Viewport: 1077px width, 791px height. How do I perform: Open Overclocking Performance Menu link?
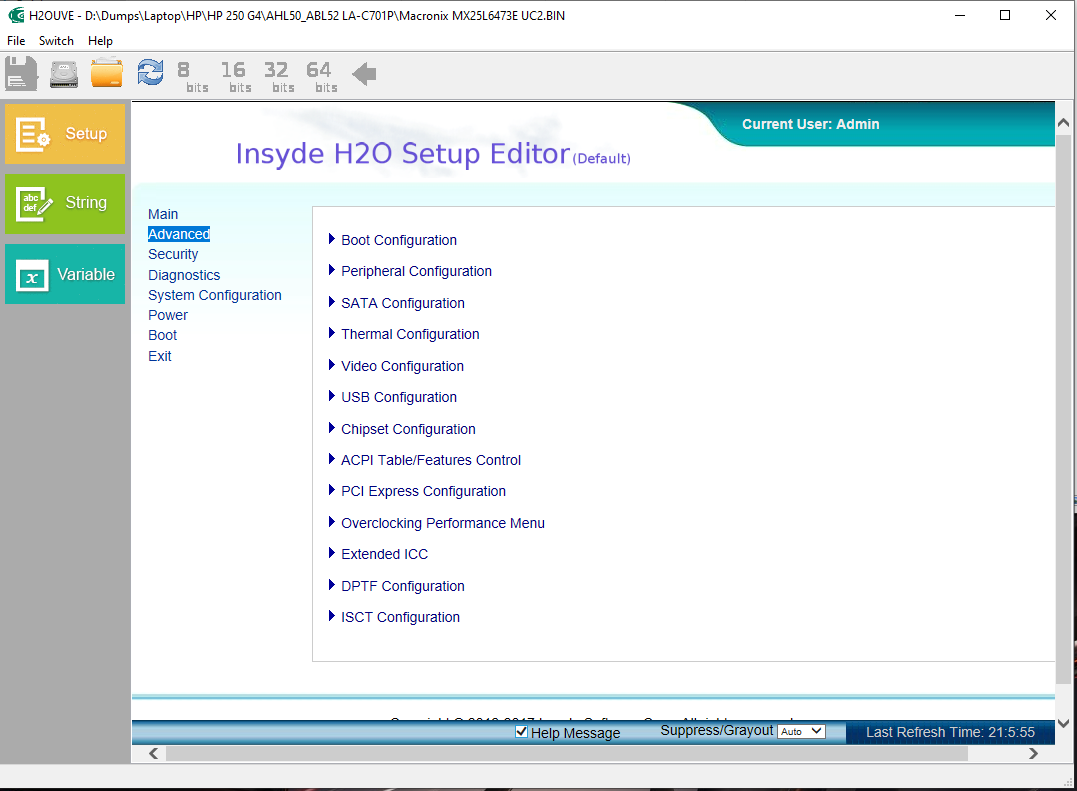pyautogui.click(x=443, y=523)
